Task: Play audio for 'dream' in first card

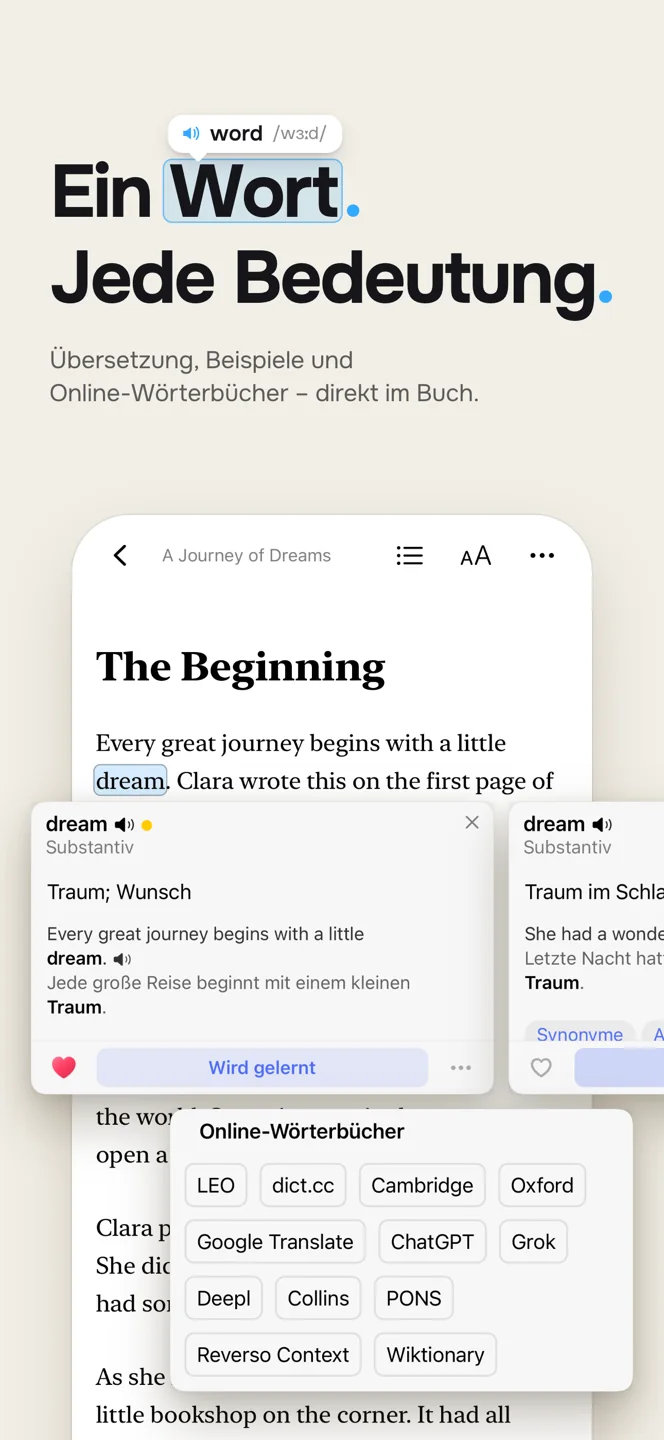Action: coord(124,825)
